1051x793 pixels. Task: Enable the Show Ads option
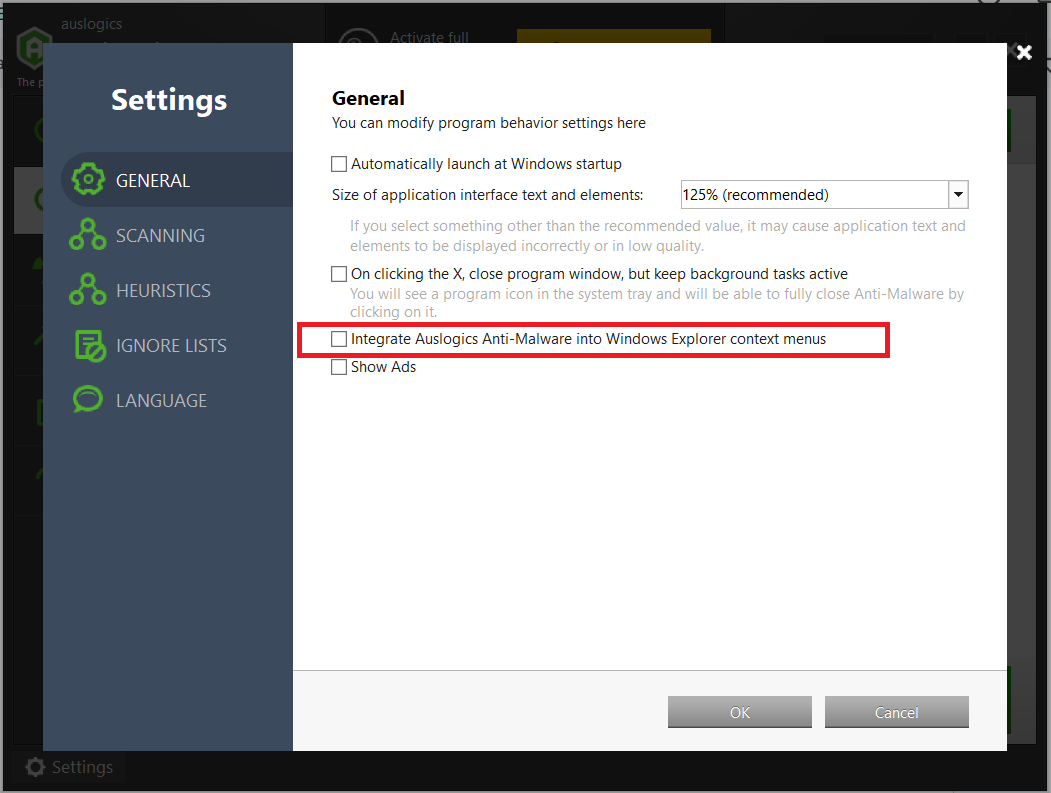pyautogui.click(x=338, y=366)
